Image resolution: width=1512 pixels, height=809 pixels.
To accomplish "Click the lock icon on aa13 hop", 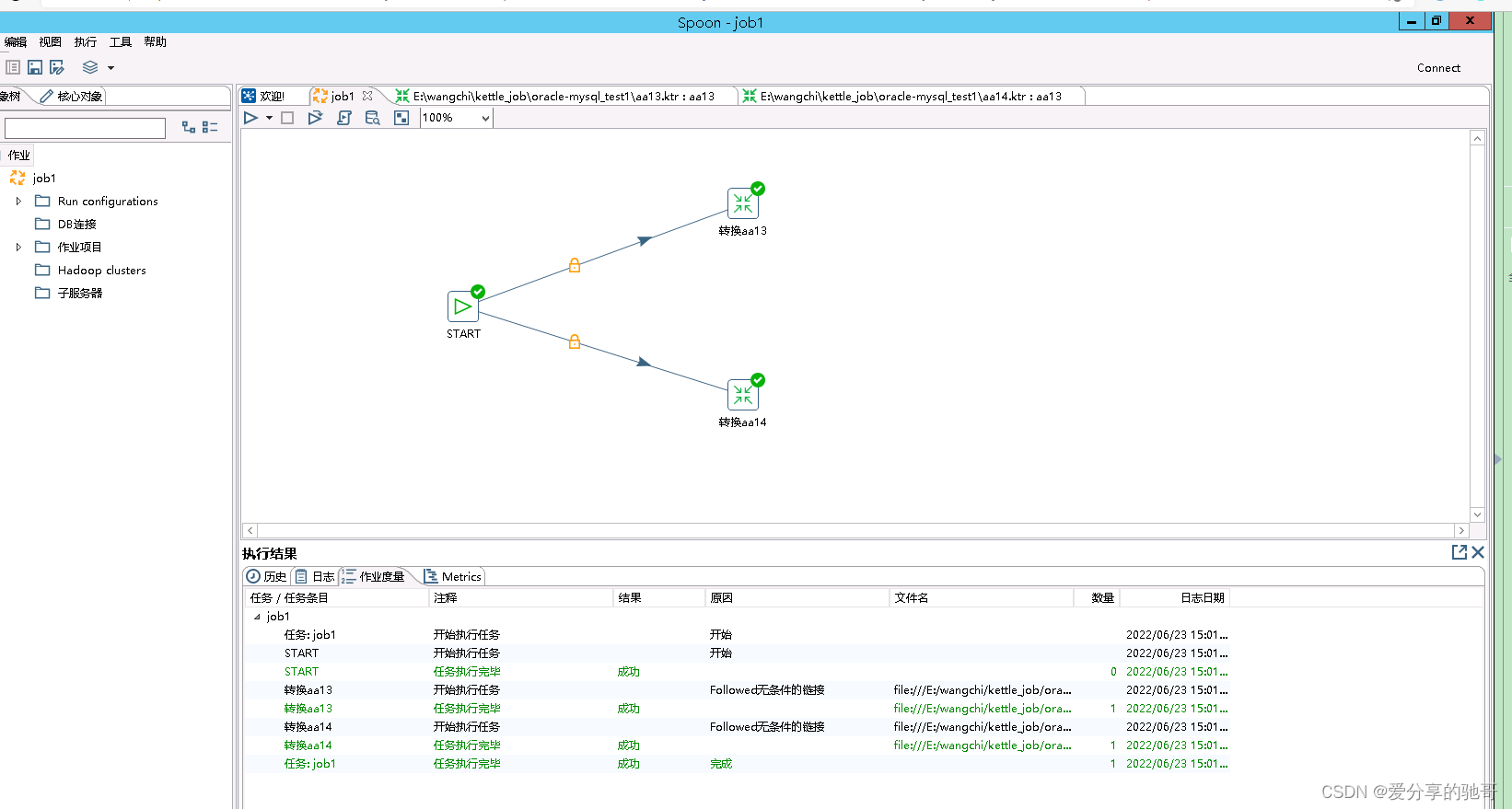I will point(575,266).
